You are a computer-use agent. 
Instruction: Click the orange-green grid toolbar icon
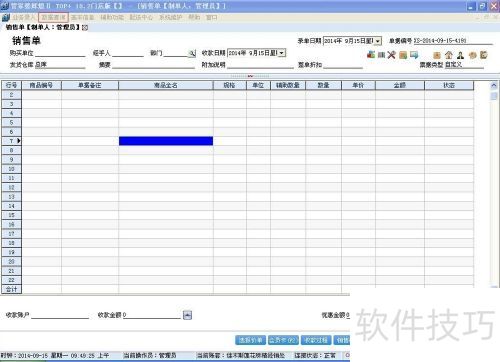(403, 55)
